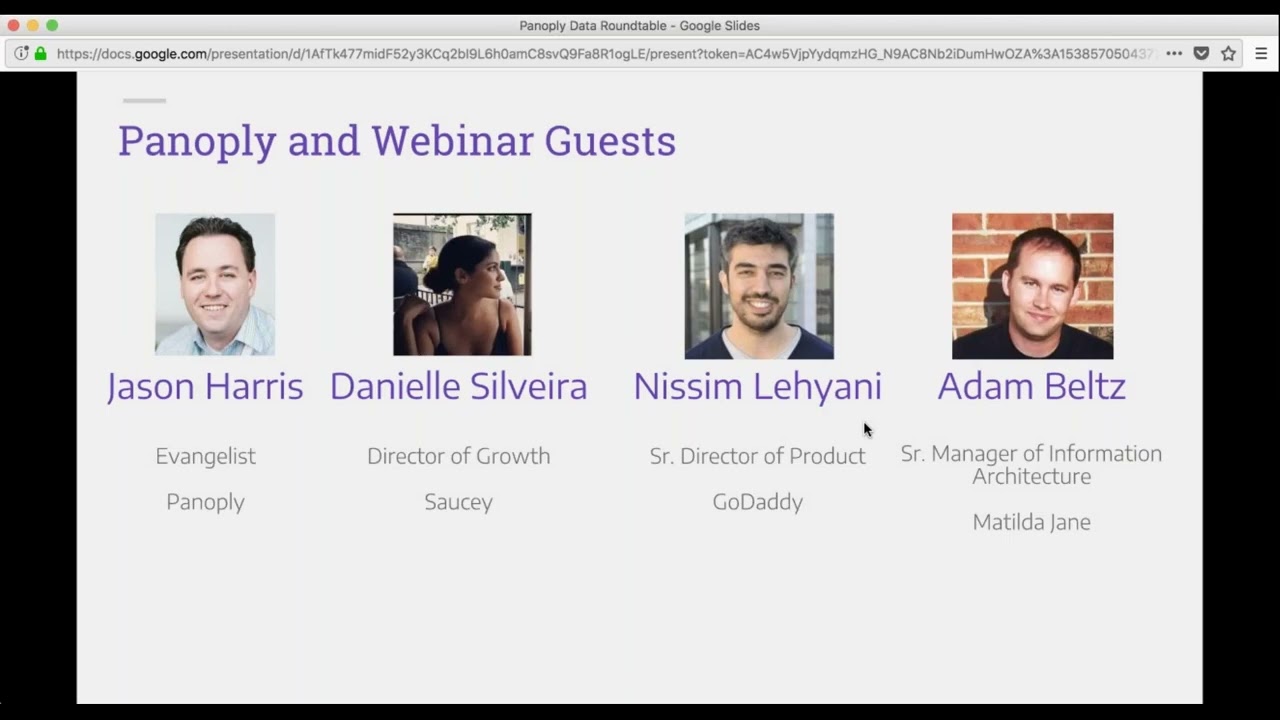Click Nissim Lehyani's profile photo
1280x720 pixels.
pos(759,286)
